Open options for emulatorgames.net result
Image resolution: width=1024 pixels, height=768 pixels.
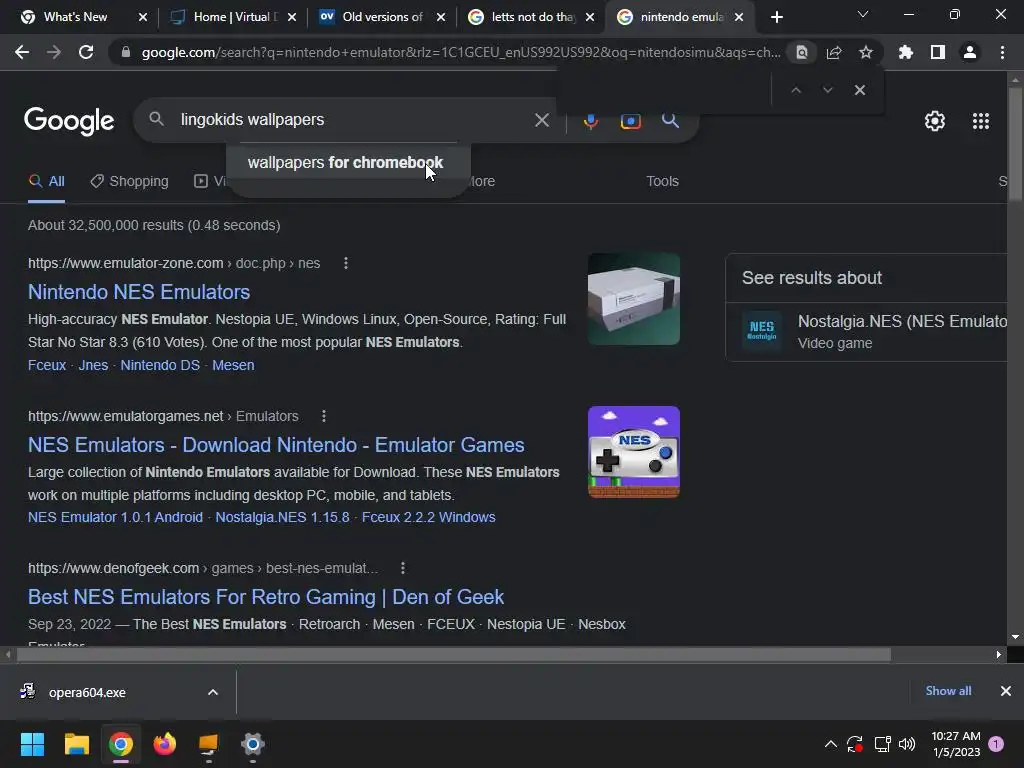(324, 416)
